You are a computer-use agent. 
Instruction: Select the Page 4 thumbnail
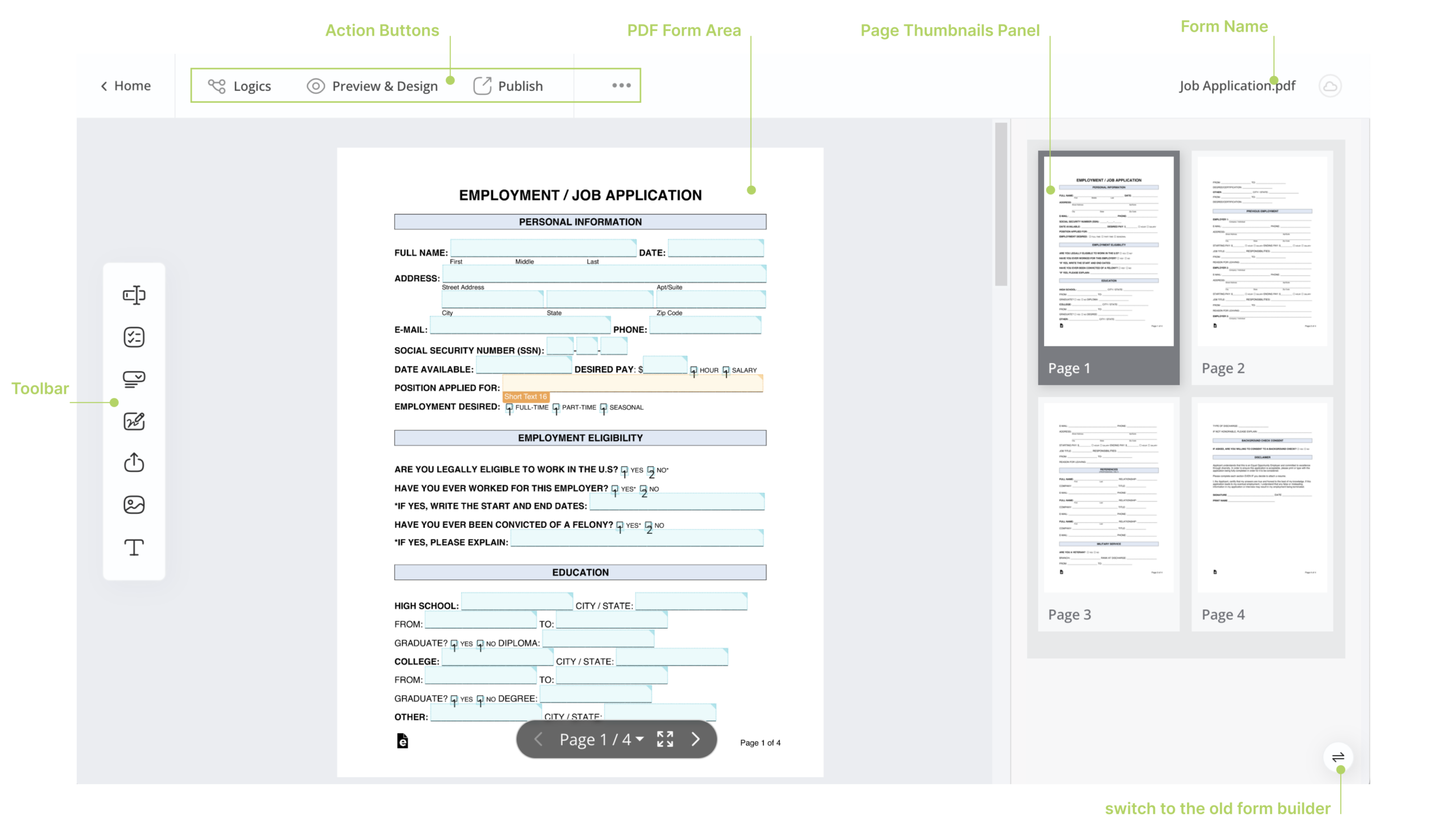[x=1262, y=514]
